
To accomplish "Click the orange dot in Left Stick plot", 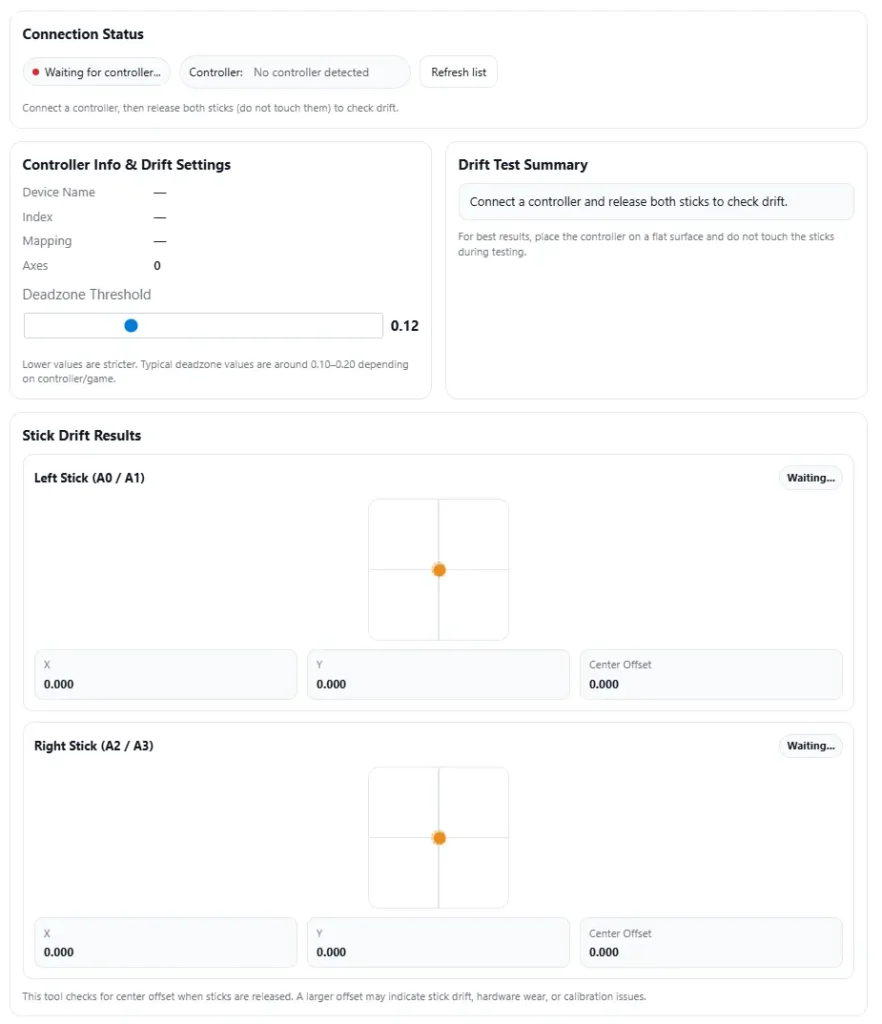I will [439, 570].
